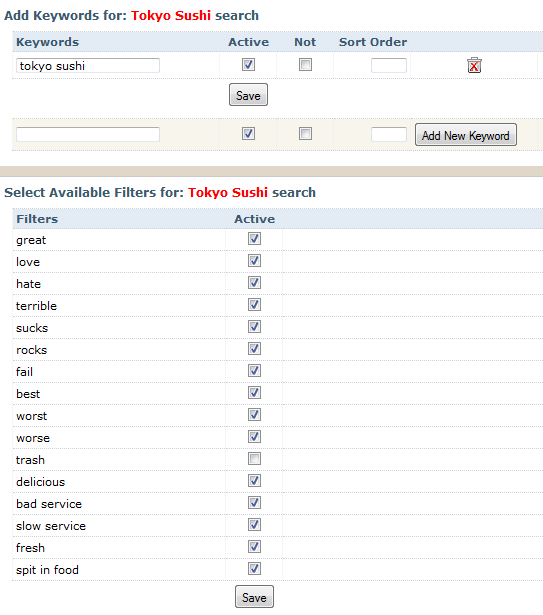Click the Sort Order field in the new keyword row
Viewport: 543px width, 615px height.
(x=389, y=135)
